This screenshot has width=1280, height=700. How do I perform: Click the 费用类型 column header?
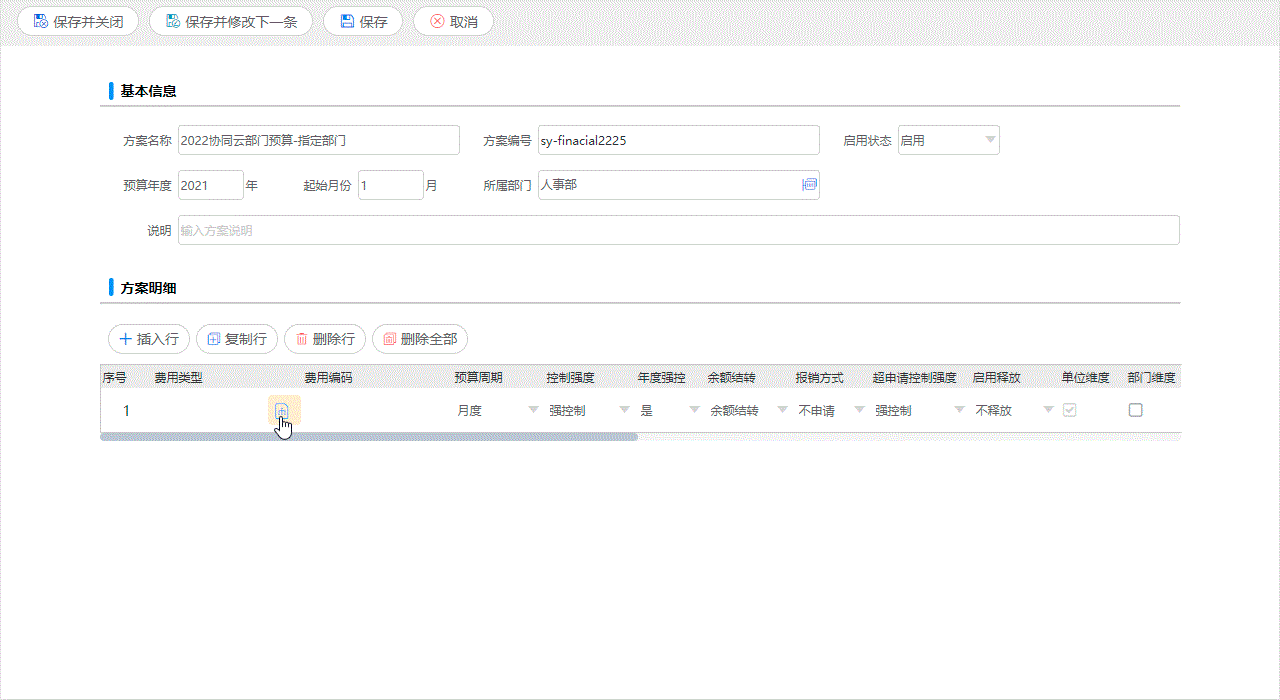(178, 378)
